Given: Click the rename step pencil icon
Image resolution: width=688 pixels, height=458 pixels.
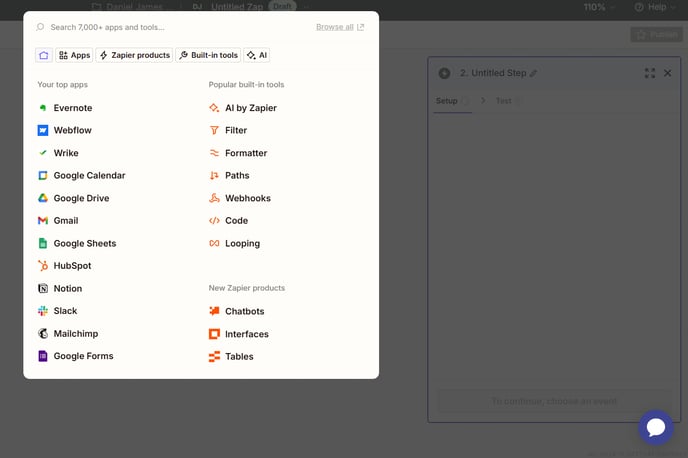Looking at the screenshot, I should pyautogui.click(x=533, y=73).
